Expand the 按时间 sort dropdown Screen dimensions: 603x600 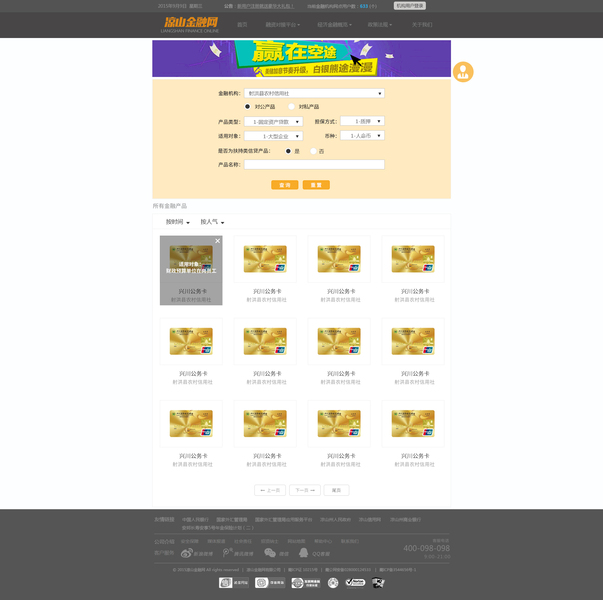pos(177,222)
